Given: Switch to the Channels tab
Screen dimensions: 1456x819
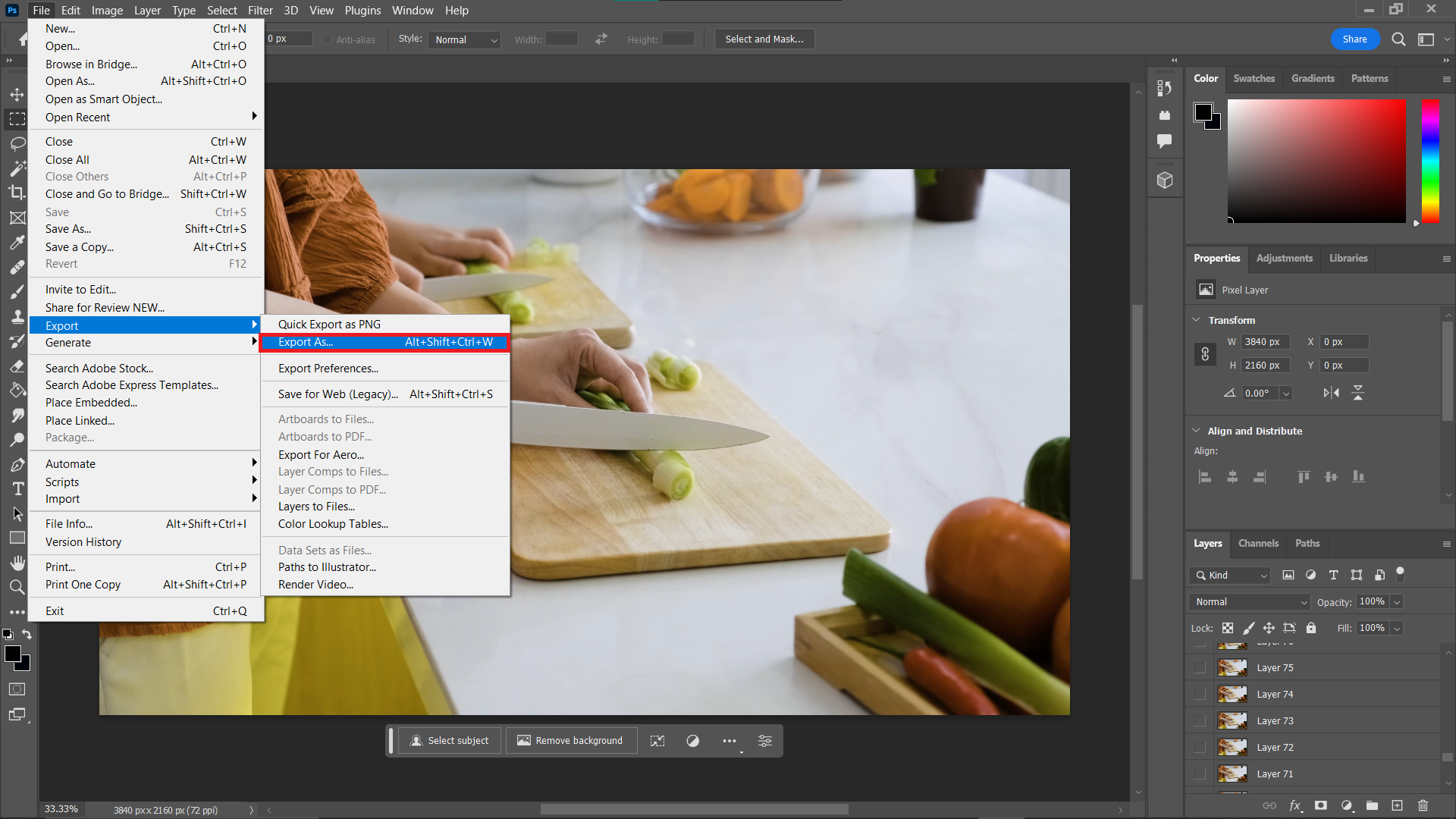Looking at the screenshot, I should click(1258, 543).
